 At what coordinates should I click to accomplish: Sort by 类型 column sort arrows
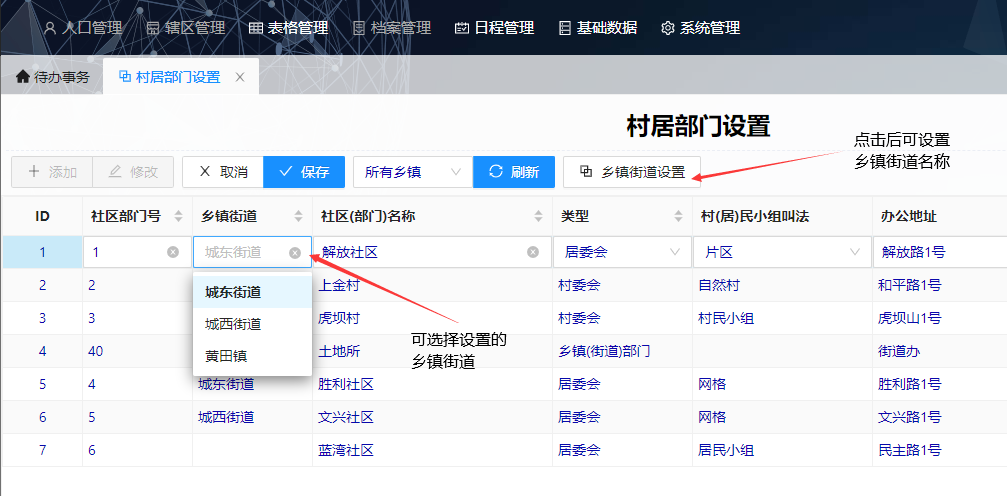678,216
